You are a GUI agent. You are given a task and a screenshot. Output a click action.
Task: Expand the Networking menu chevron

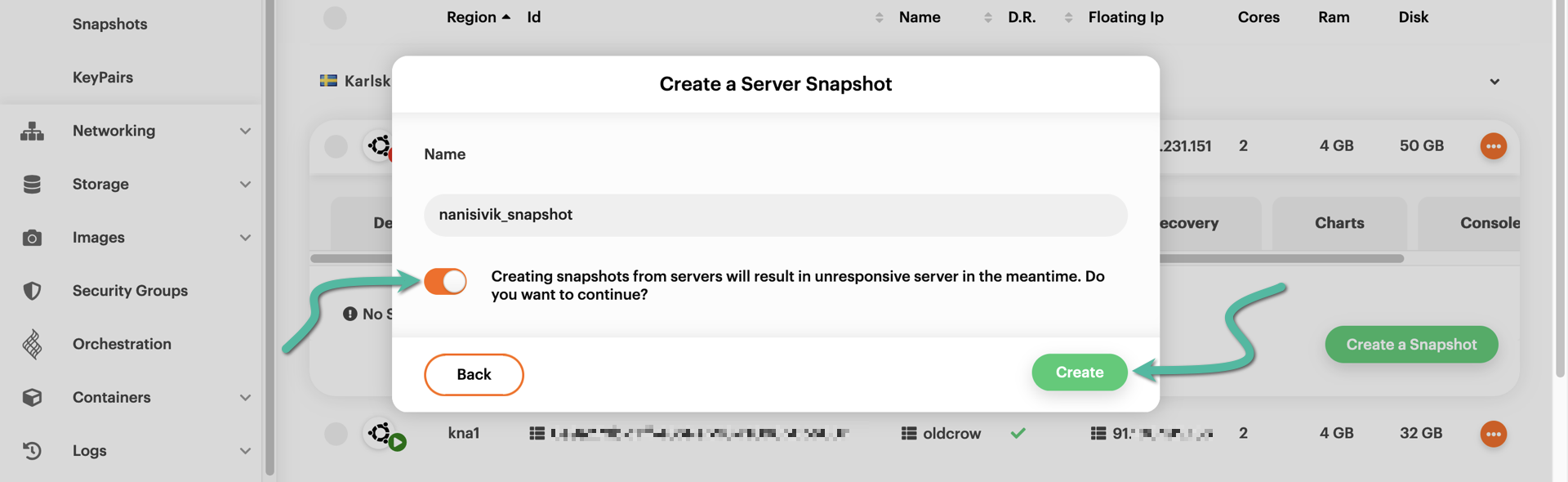(245, 132)
